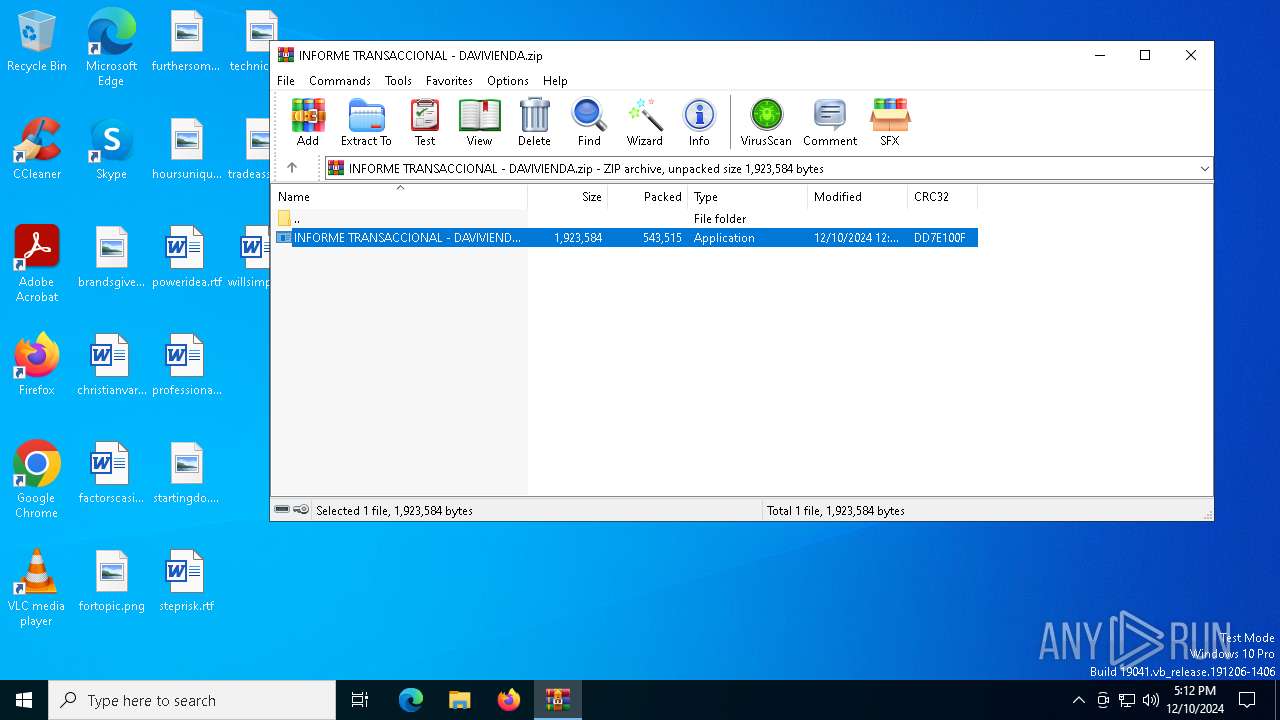Image resolution: width=1280 pixels, height=720 pixels.
Task: Select startingdo desktop image file
Action: point(186,473)
